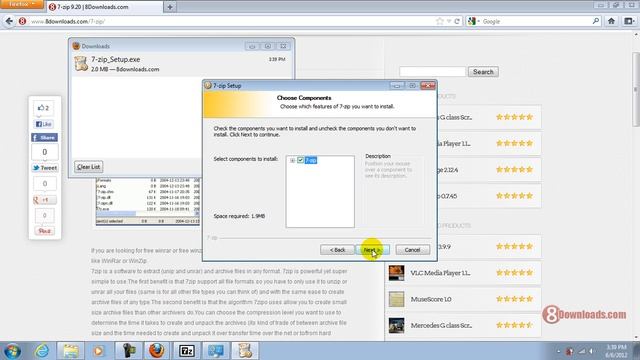Open VLC Media Player 1.1 link
The width and height of the screenshot is (640, 360).
[440, 273]
